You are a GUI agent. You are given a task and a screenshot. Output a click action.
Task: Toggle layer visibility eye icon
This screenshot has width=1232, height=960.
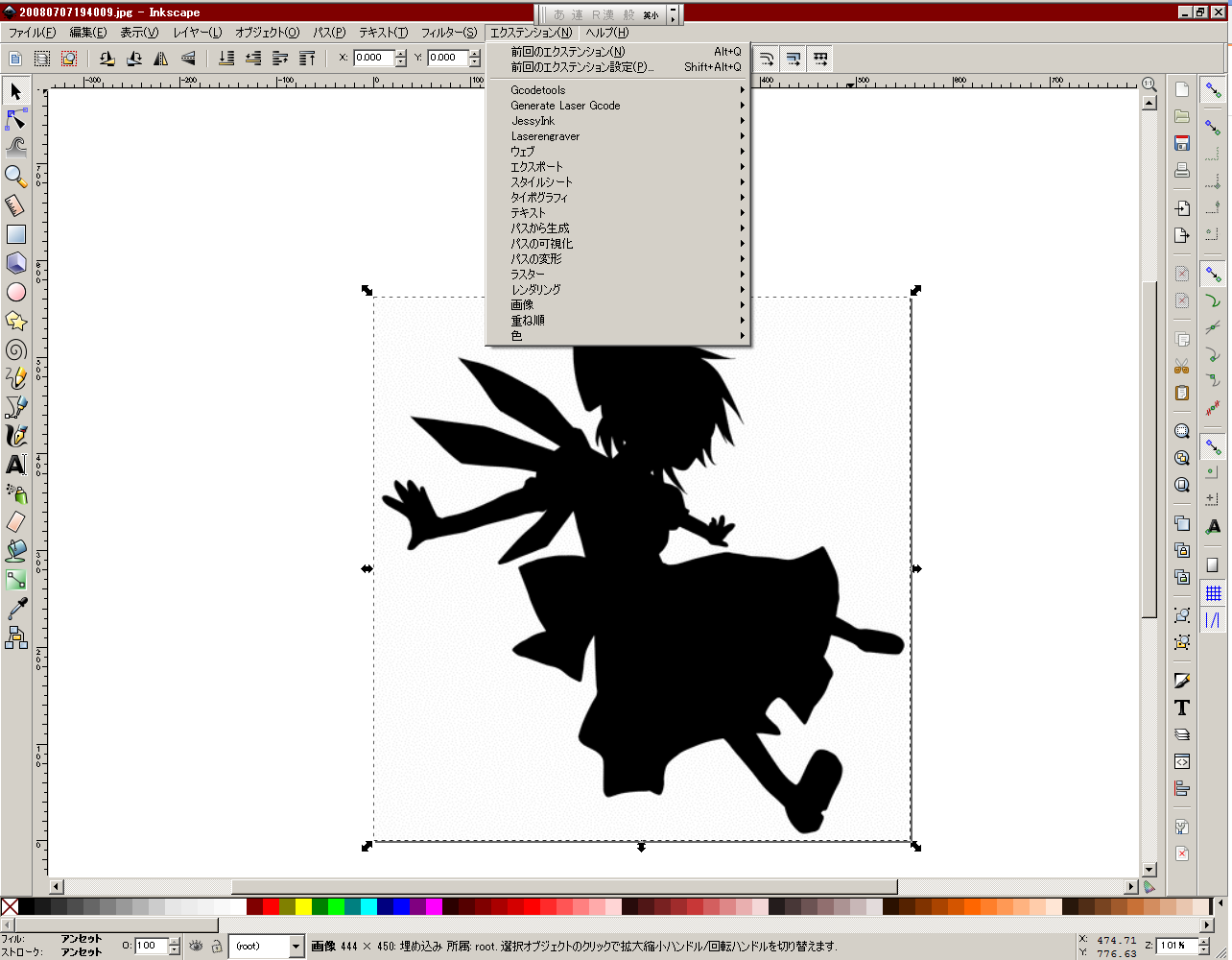point(197,946)
